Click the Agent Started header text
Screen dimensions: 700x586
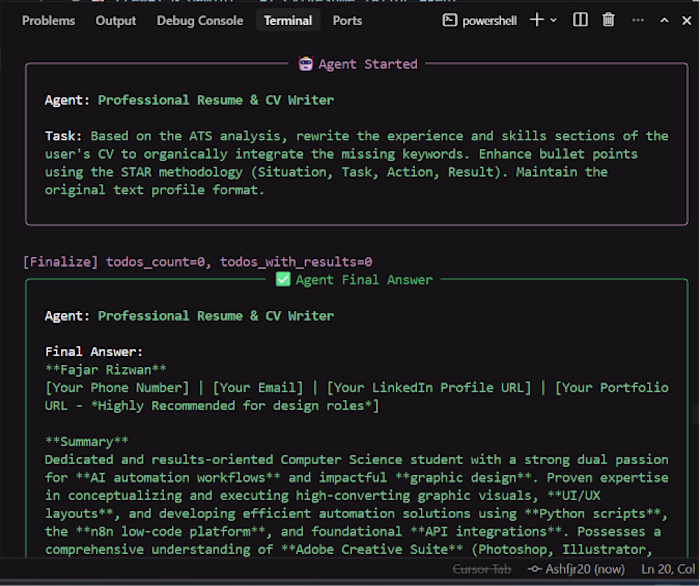pyautogui.click(x=368, y=64)
